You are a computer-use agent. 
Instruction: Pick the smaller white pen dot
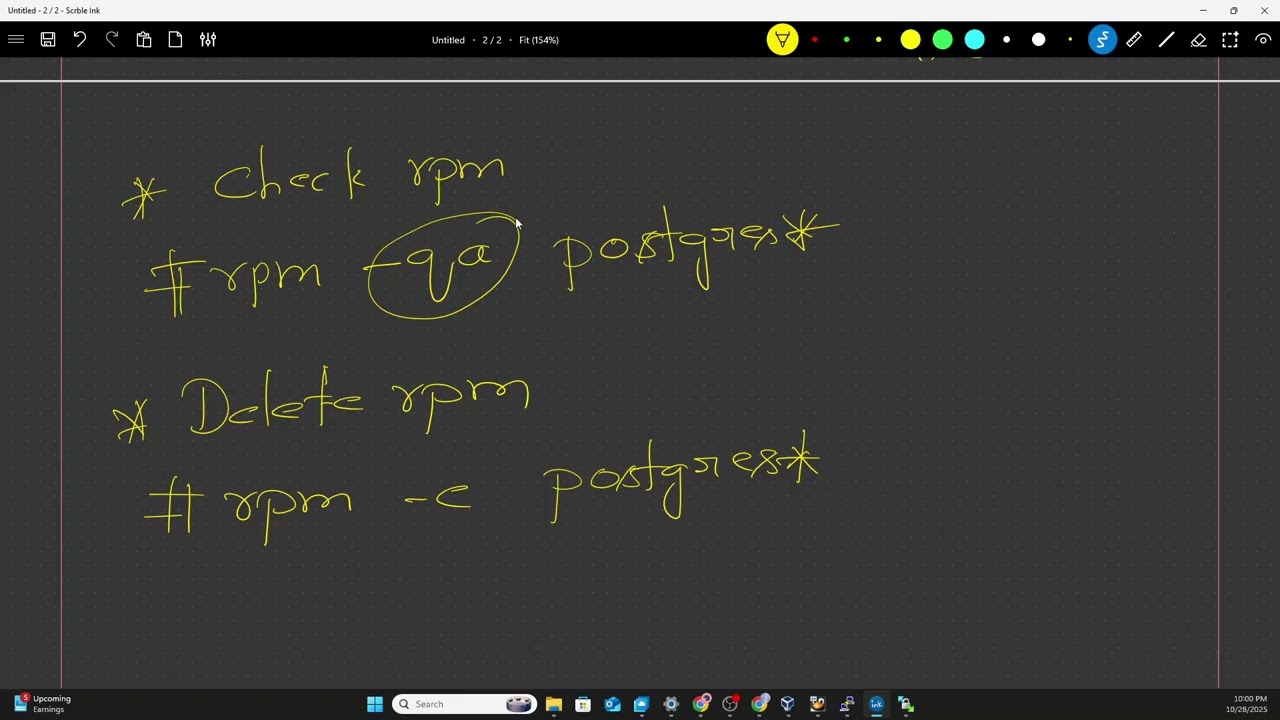click(1006, 40)
